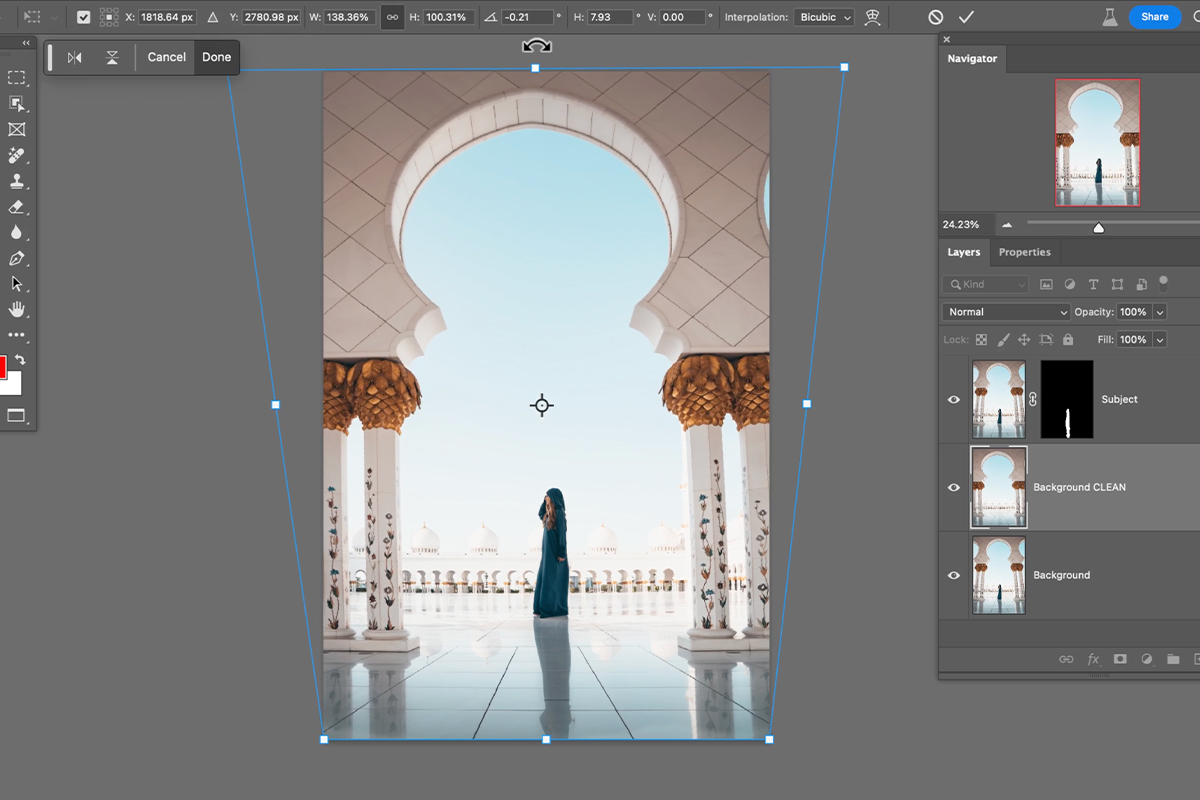This screenshot has width=1200, height=800.
Task: Open the Interpolation dropdown
Action: (823, 16)
